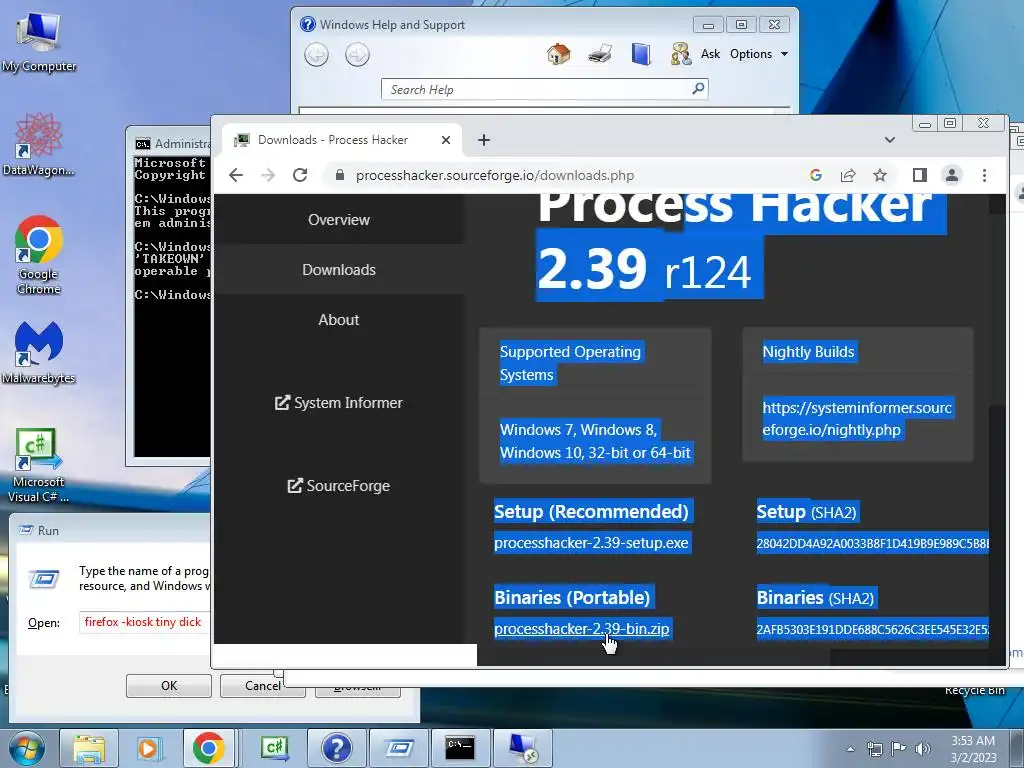Expand Chrome tab search chevron
The width and height of the screenshot is (1024, 768).
coord(889,140)
